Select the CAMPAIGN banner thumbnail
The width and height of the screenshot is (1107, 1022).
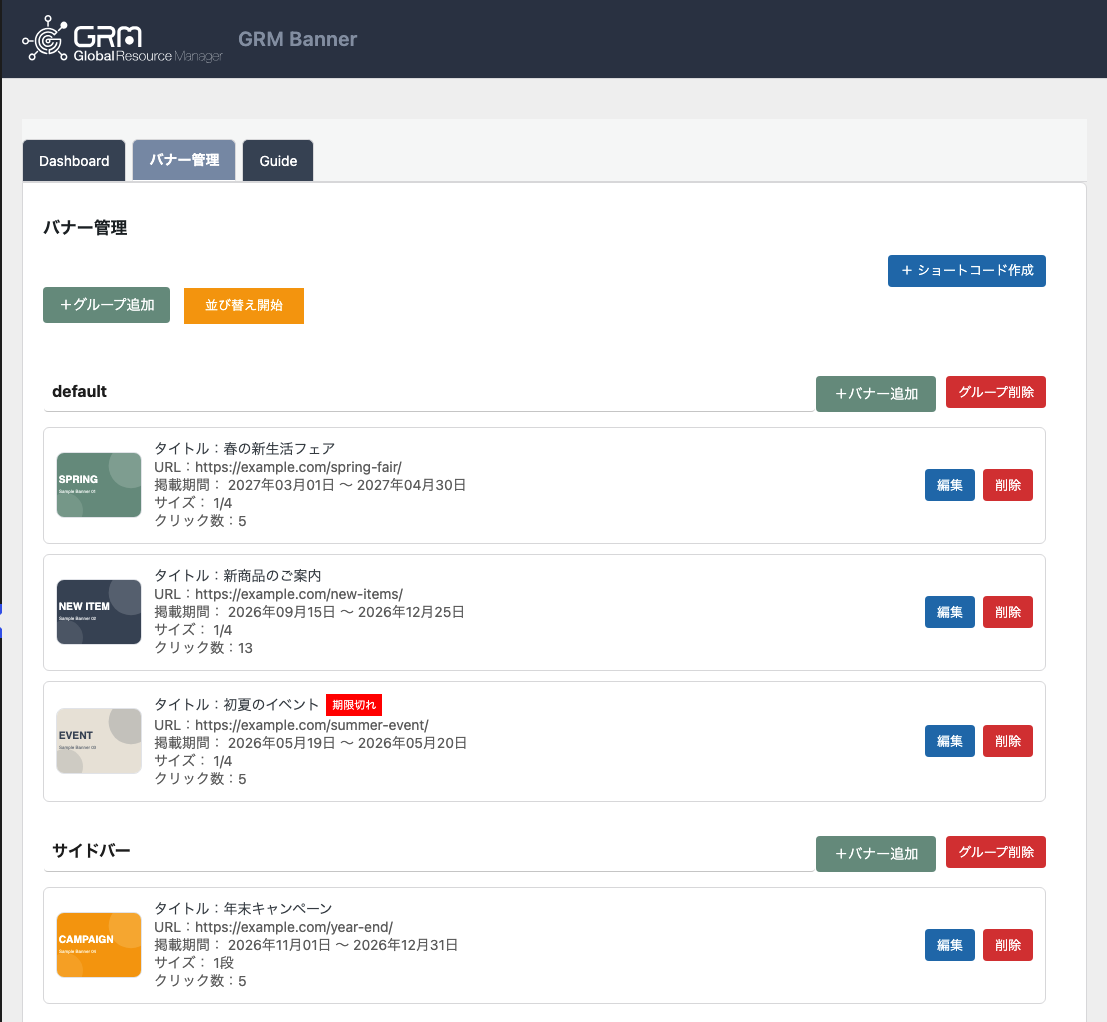tap(99, 945)
